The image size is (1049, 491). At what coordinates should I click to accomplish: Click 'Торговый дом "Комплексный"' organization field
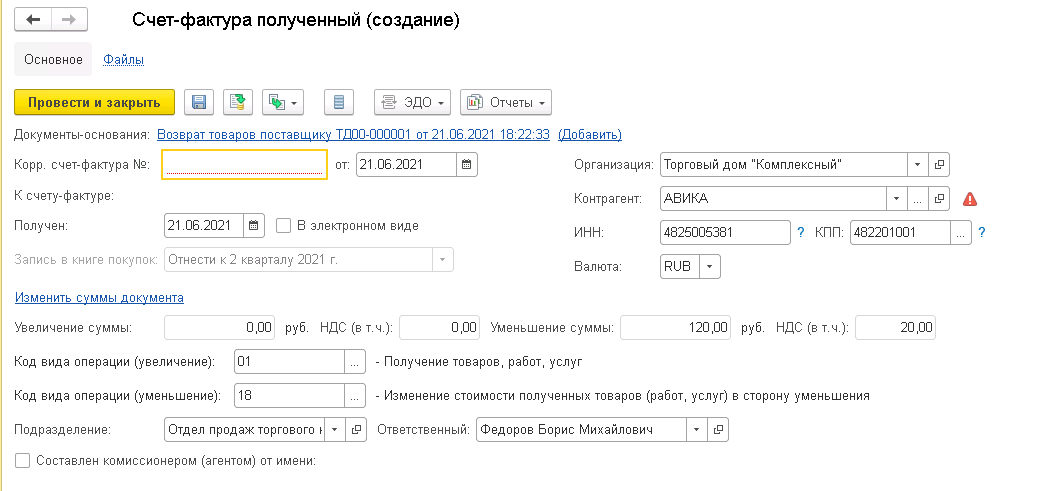(783, 164)
